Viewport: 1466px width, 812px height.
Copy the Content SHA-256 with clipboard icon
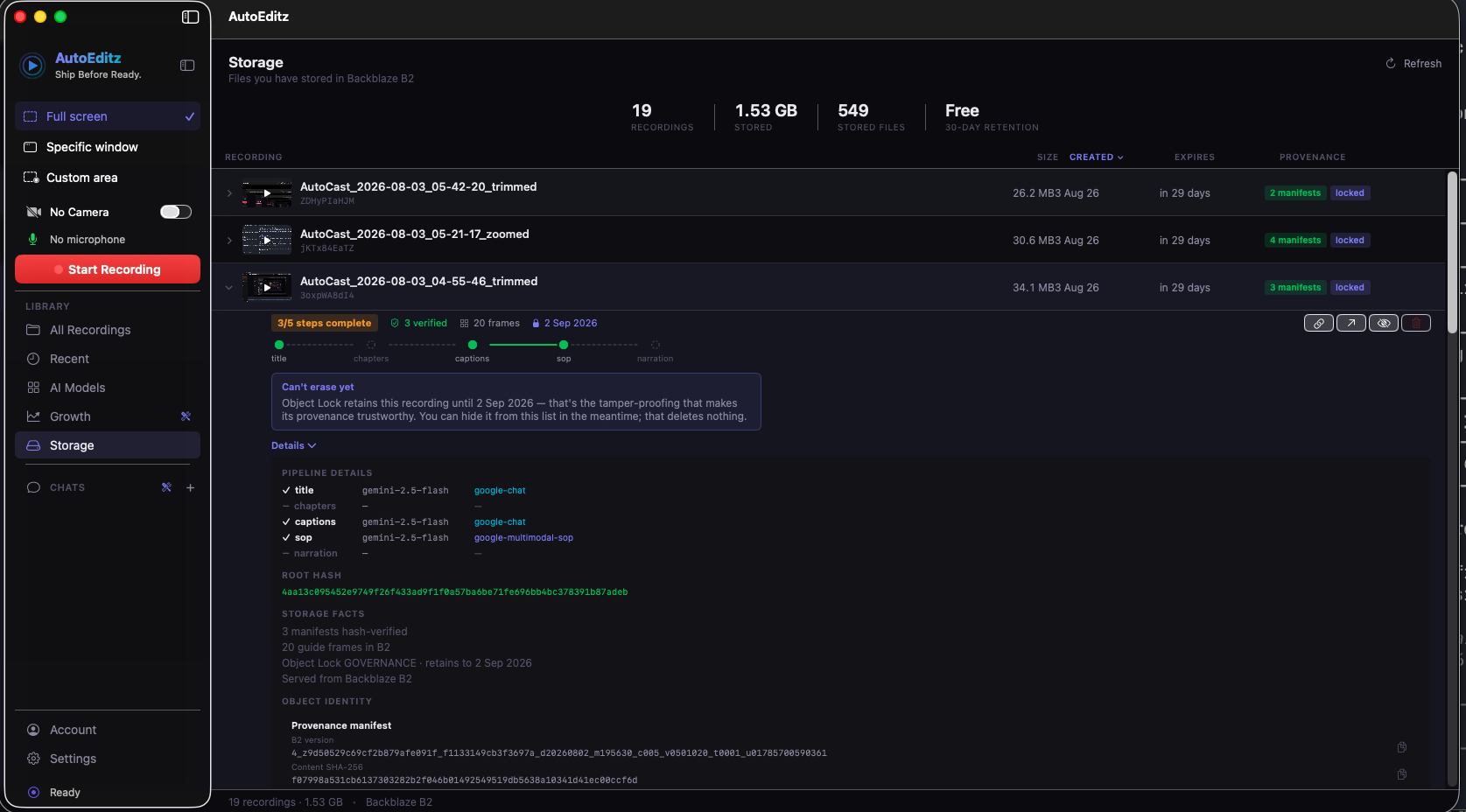point(1402,774)
